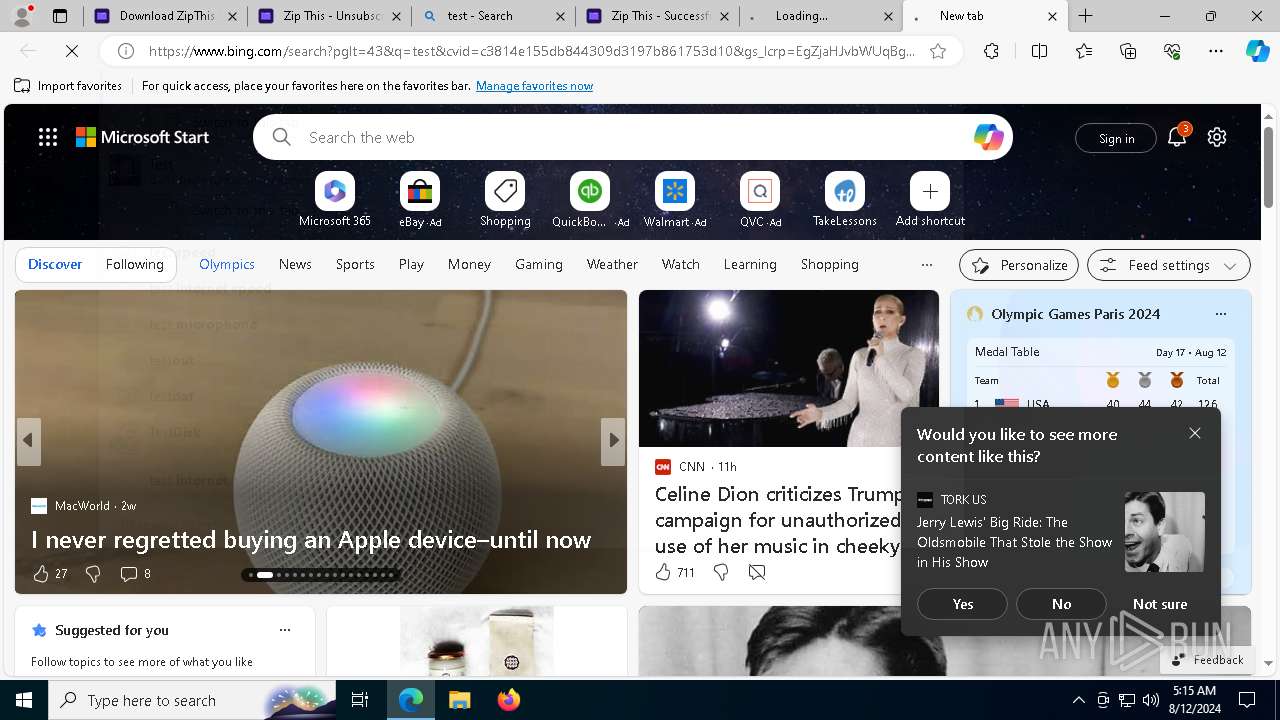This screenshot has height=720, width=1280.
Task: Open Task View on the taskbar
Action: 361,700
